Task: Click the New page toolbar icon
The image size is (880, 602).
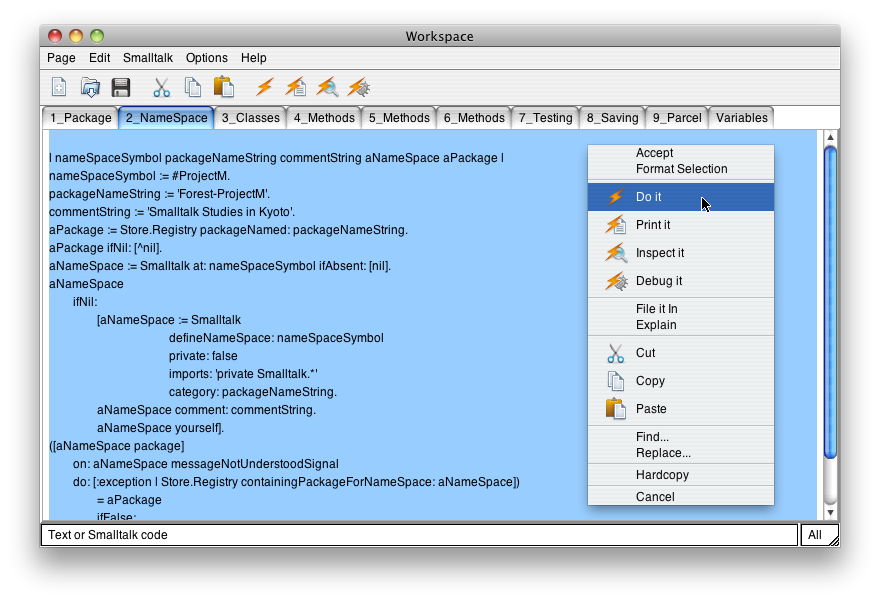Action: tap(59, 87)
